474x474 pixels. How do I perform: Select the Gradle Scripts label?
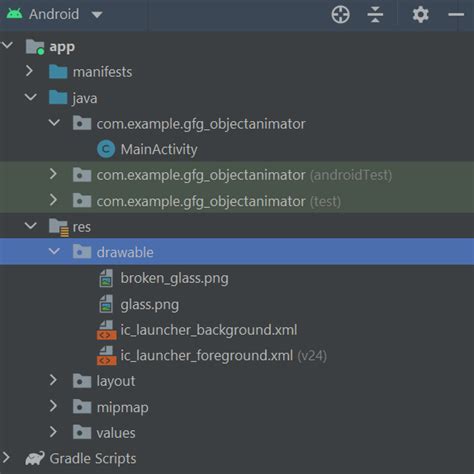coord(93,459)
